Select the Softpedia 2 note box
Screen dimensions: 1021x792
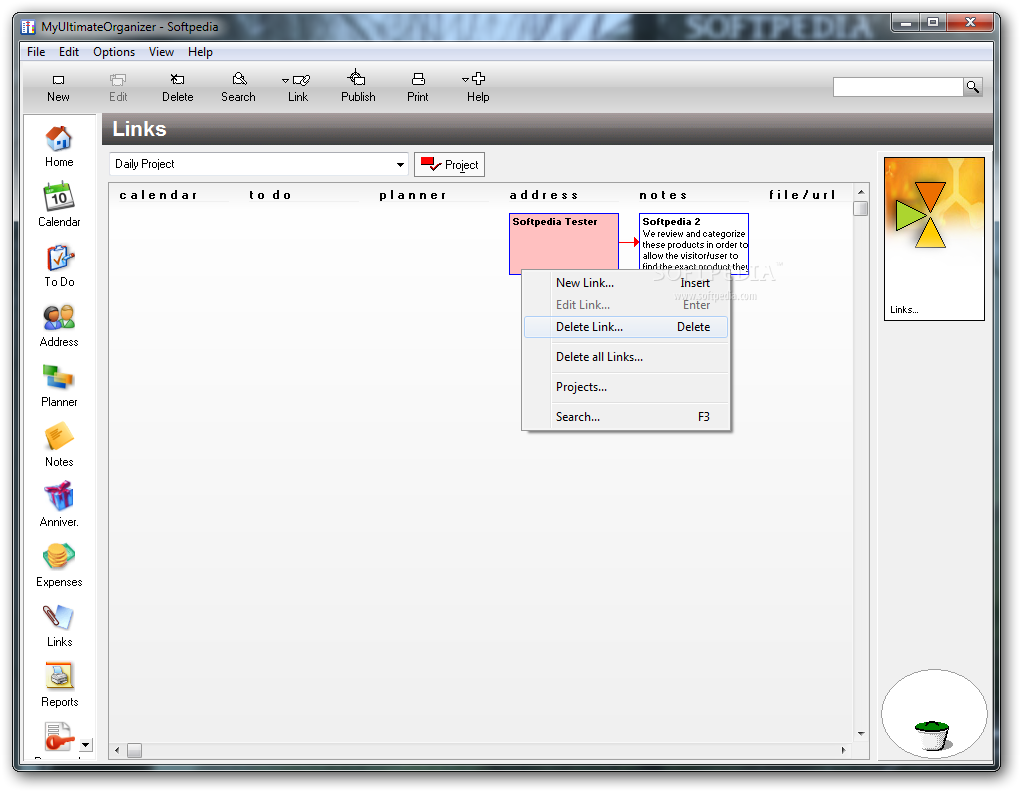pos(693,242)
